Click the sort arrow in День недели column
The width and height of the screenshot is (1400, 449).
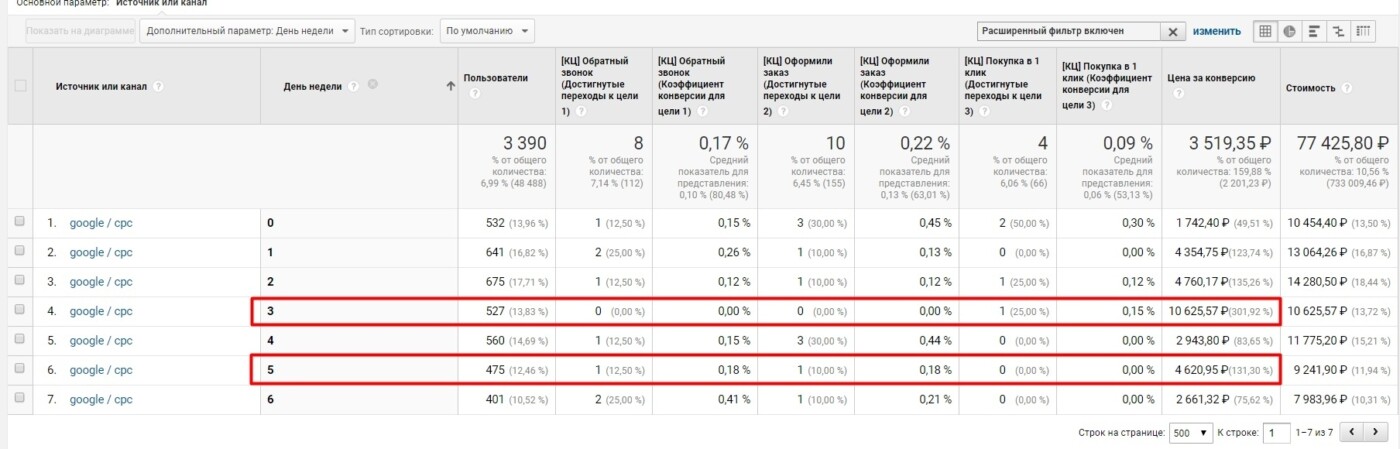point(451,86)
